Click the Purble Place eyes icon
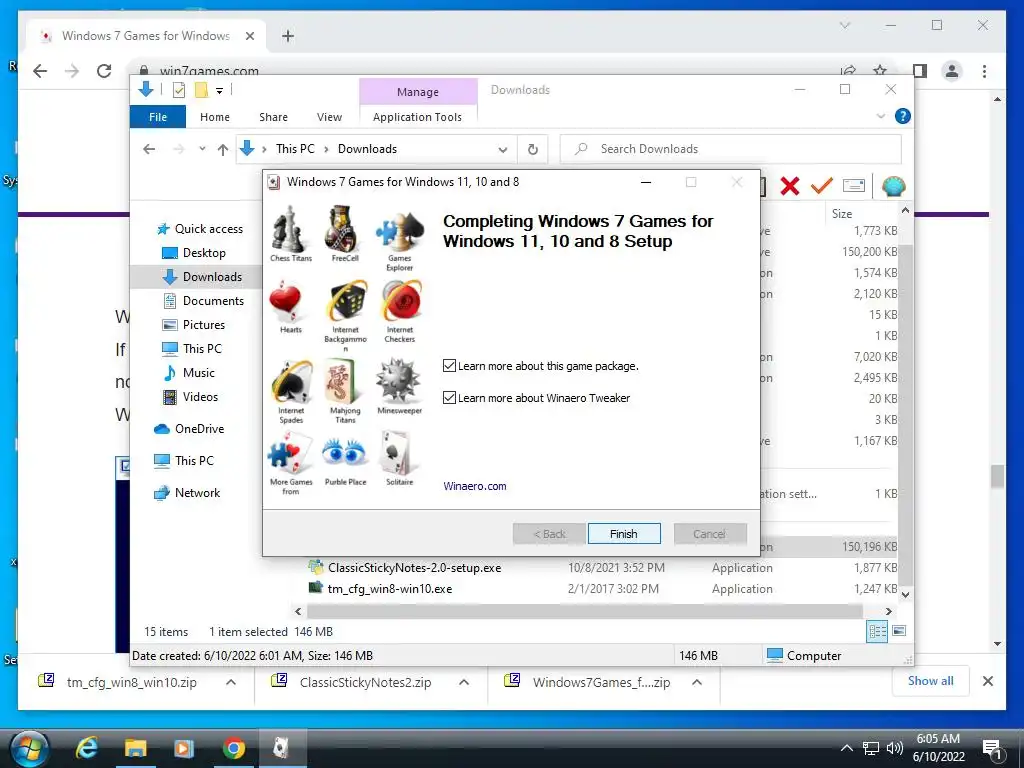Viewport: 1024px width, 768px height. pyautogui.click(x=344, y=453)
